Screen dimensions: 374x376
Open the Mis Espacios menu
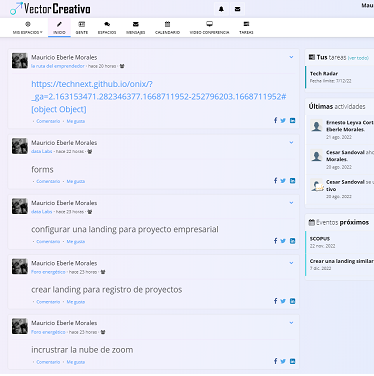coord(28,28)
